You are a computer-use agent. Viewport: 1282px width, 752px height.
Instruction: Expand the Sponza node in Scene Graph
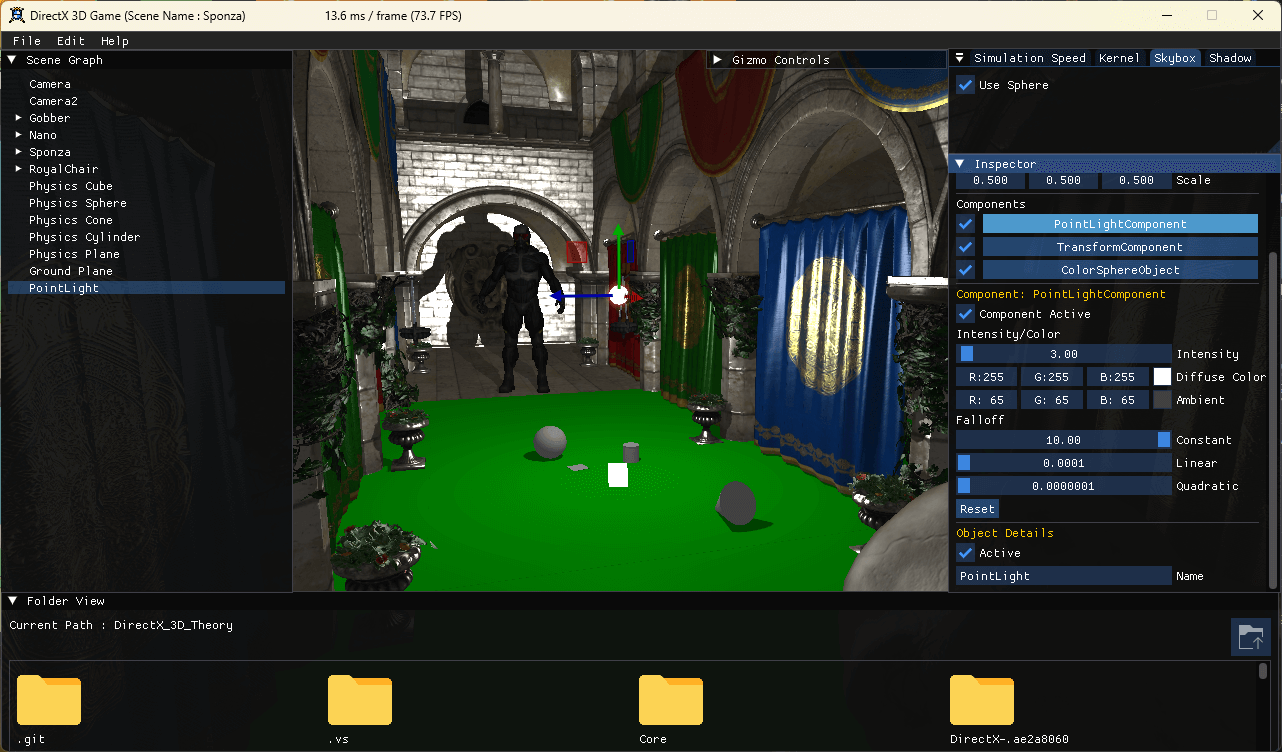click(18, 152)
